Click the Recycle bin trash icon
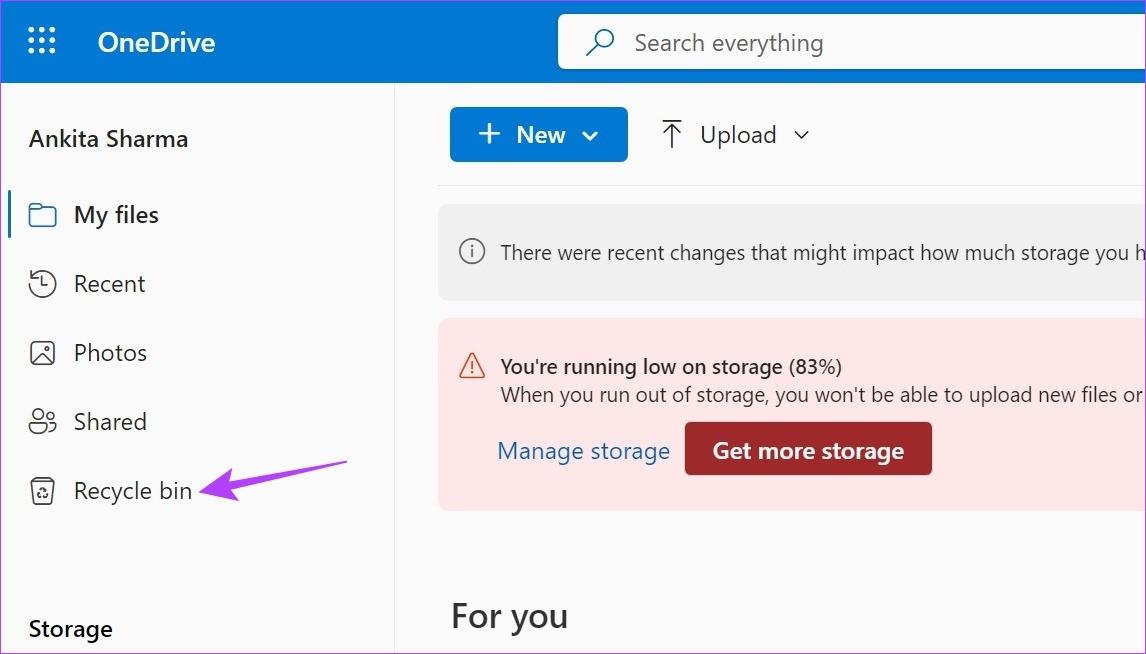The width and height of the screenshot is (1146, 654). click(41, 490)
